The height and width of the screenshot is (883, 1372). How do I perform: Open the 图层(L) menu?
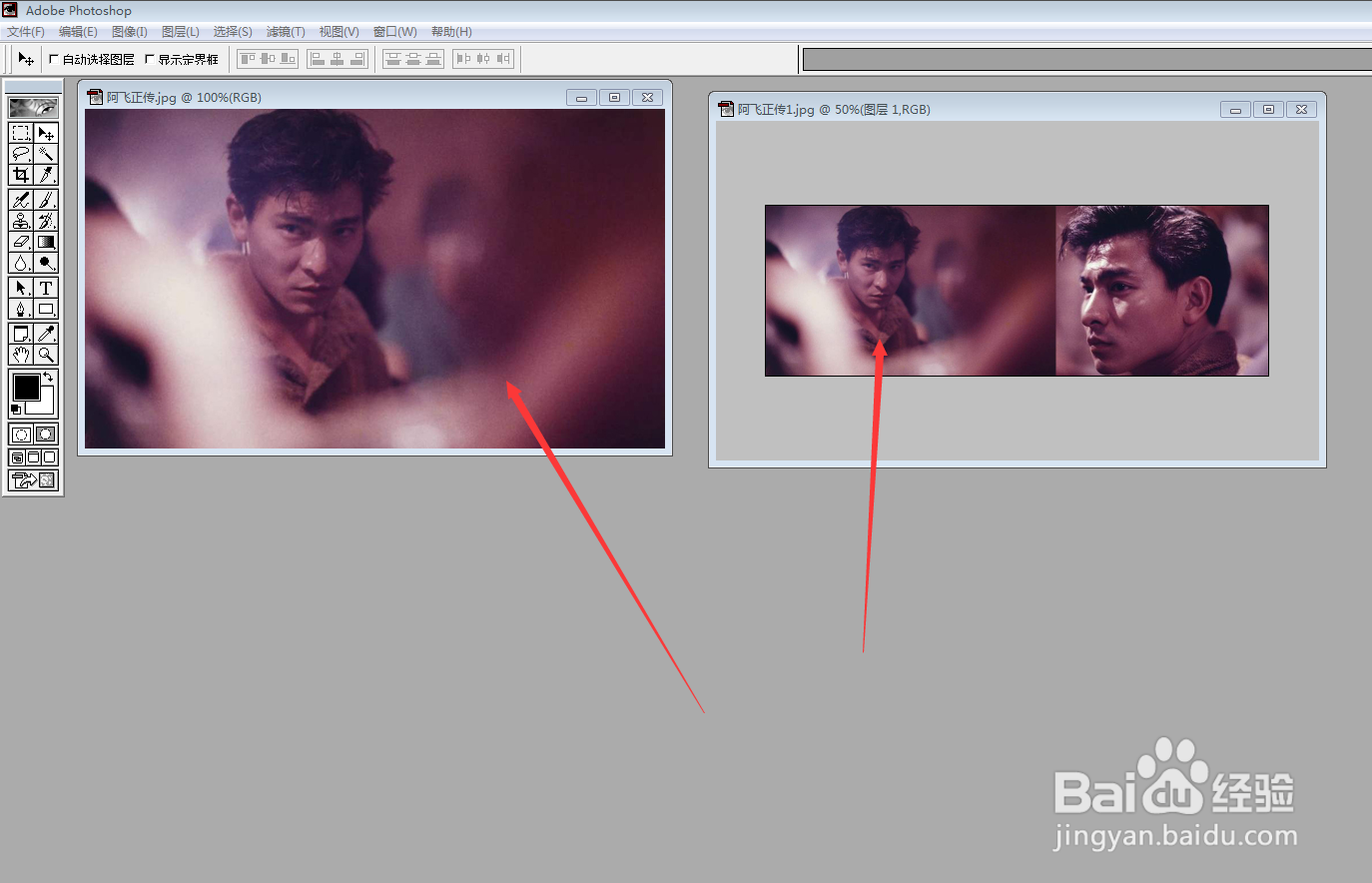181,32
